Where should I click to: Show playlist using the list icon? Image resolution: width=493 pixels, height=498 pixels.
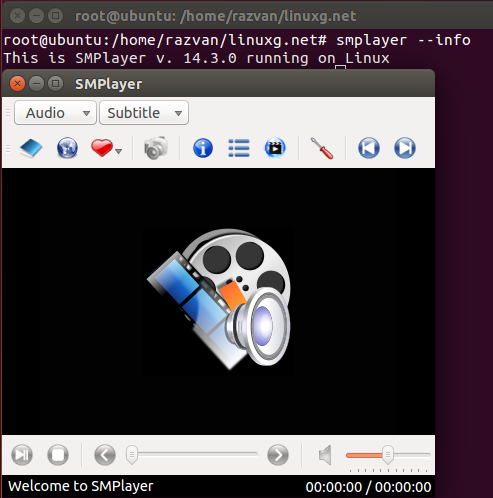coord(239,148)
